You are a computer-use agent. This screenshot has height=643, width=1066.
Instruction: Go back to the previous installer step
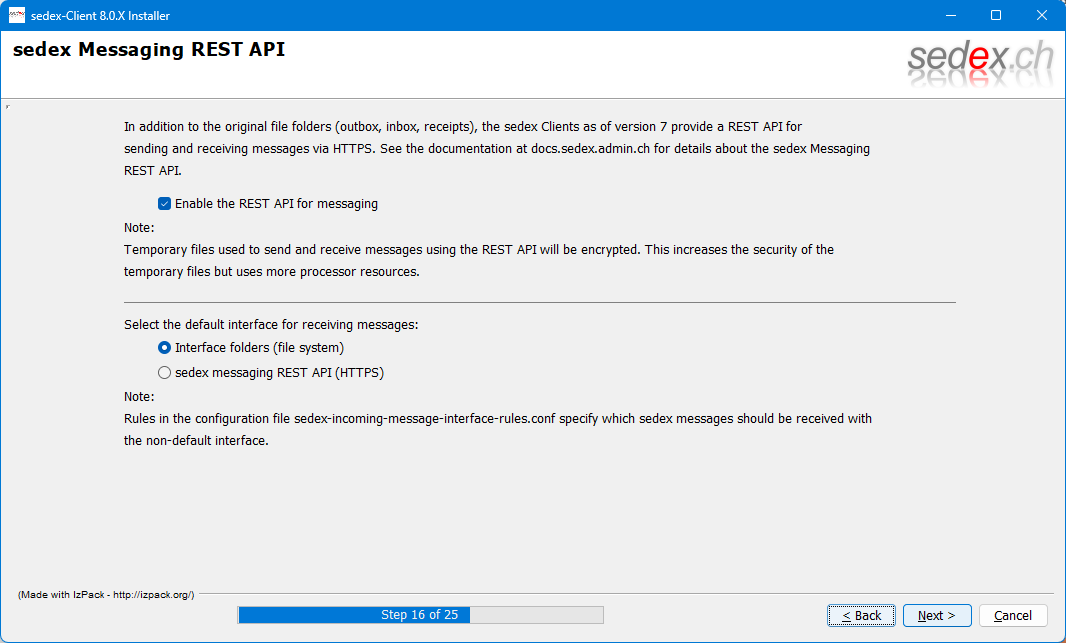(x=861, y=615)
